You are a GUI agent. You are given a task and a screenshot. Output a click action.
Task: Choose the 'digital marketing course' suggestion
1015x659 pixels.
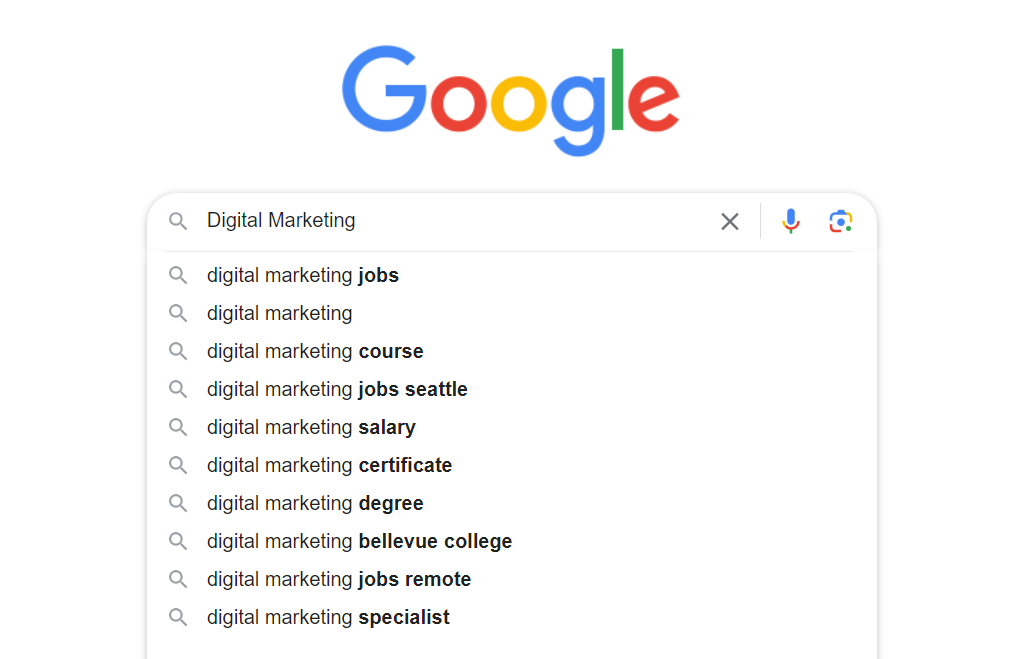point(314,351)
